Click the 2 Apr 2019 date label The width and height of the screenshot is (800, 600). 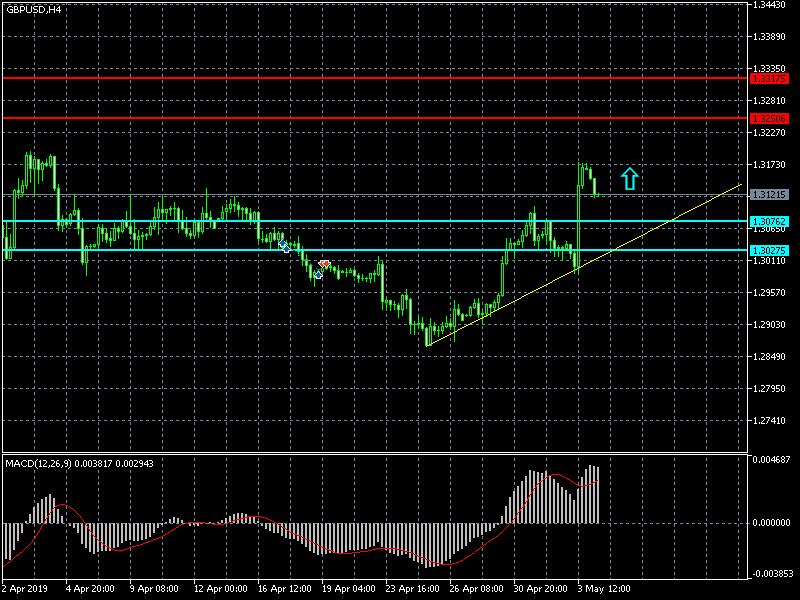[x=25, y=589]
